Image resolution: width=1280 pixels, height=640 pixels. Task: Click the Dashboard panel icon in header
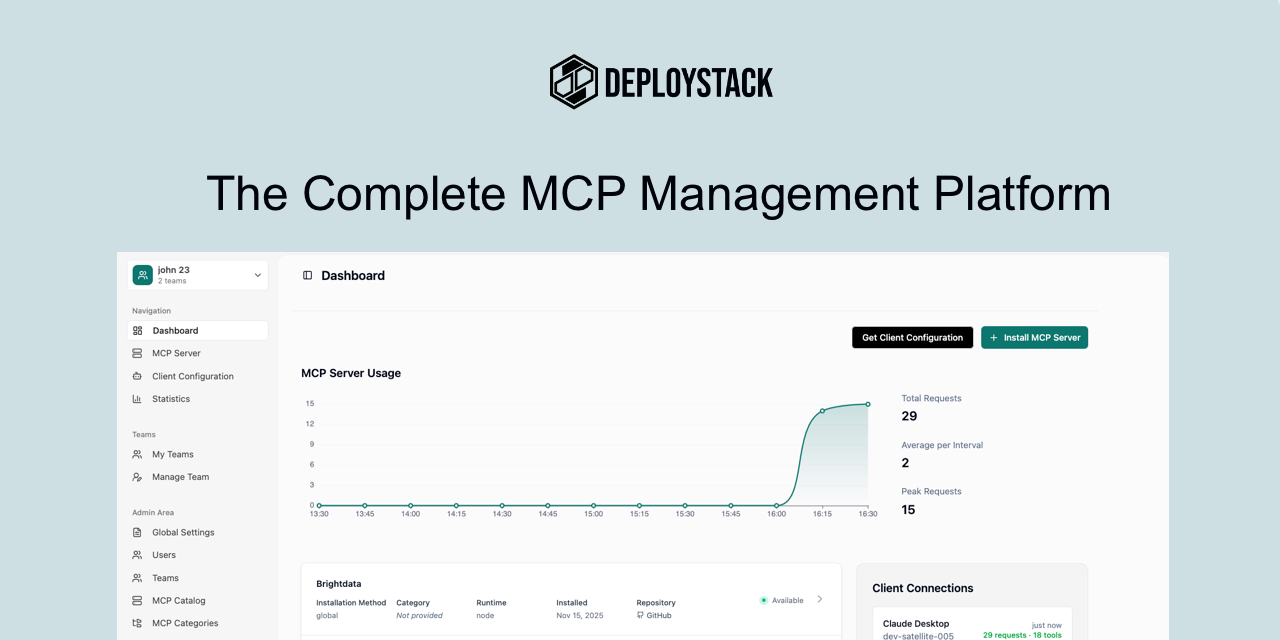point(307,275)
